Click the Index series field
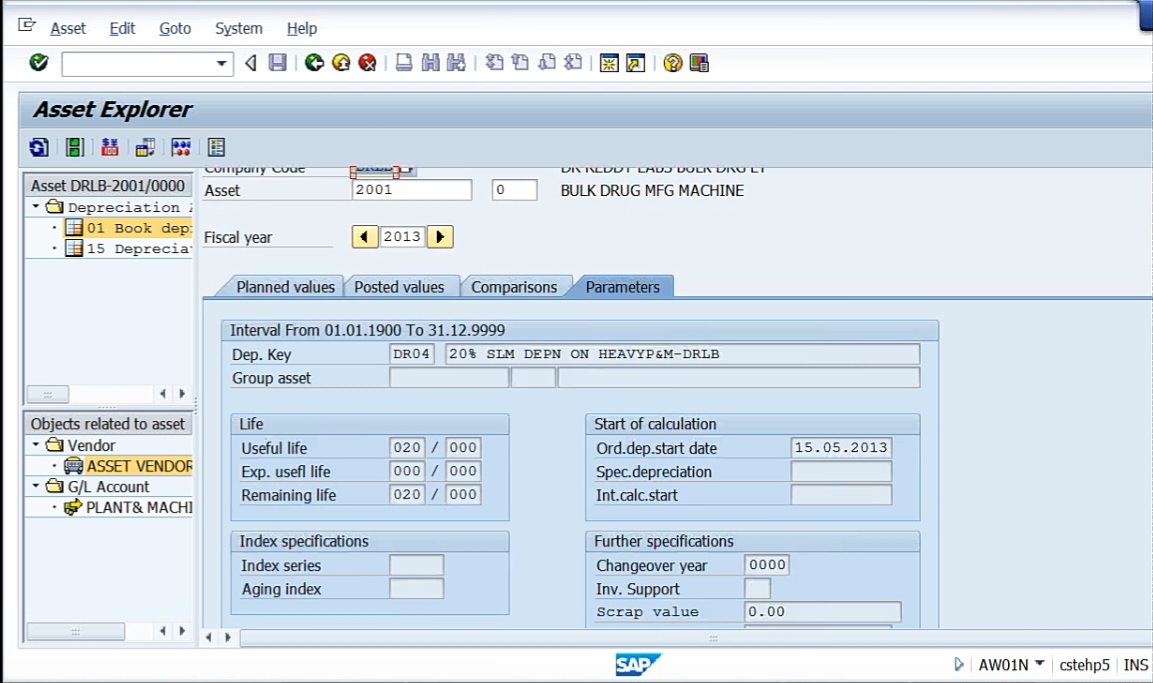The height and width of the screenshot is (683, 1153). coord(416,565)
